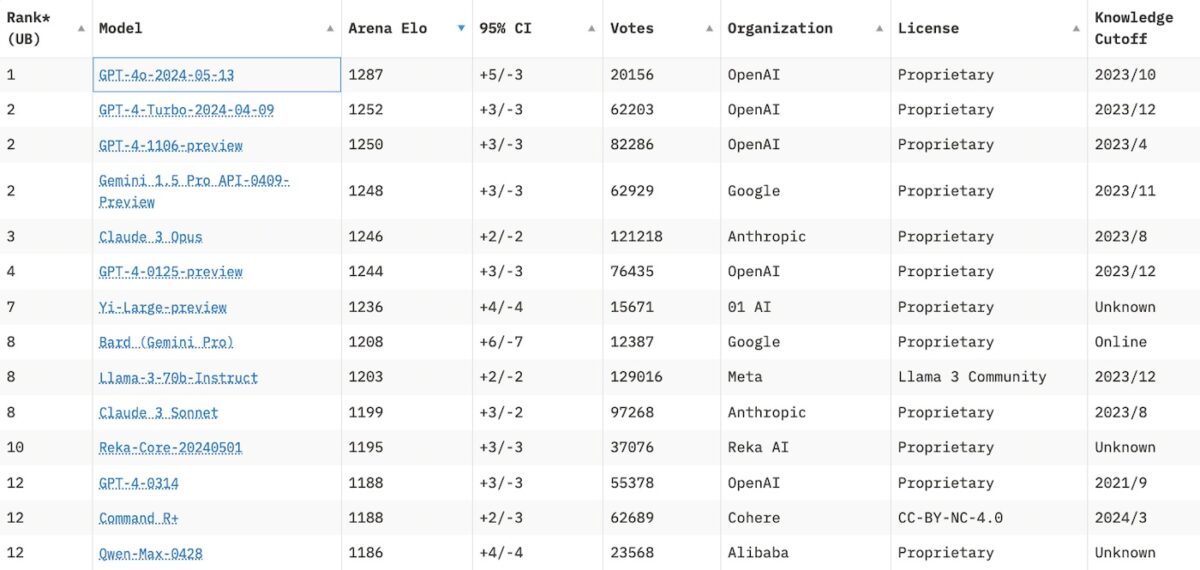
Task: Open the Reka-Core-20240501 link
Action: (x=170, y=447)
